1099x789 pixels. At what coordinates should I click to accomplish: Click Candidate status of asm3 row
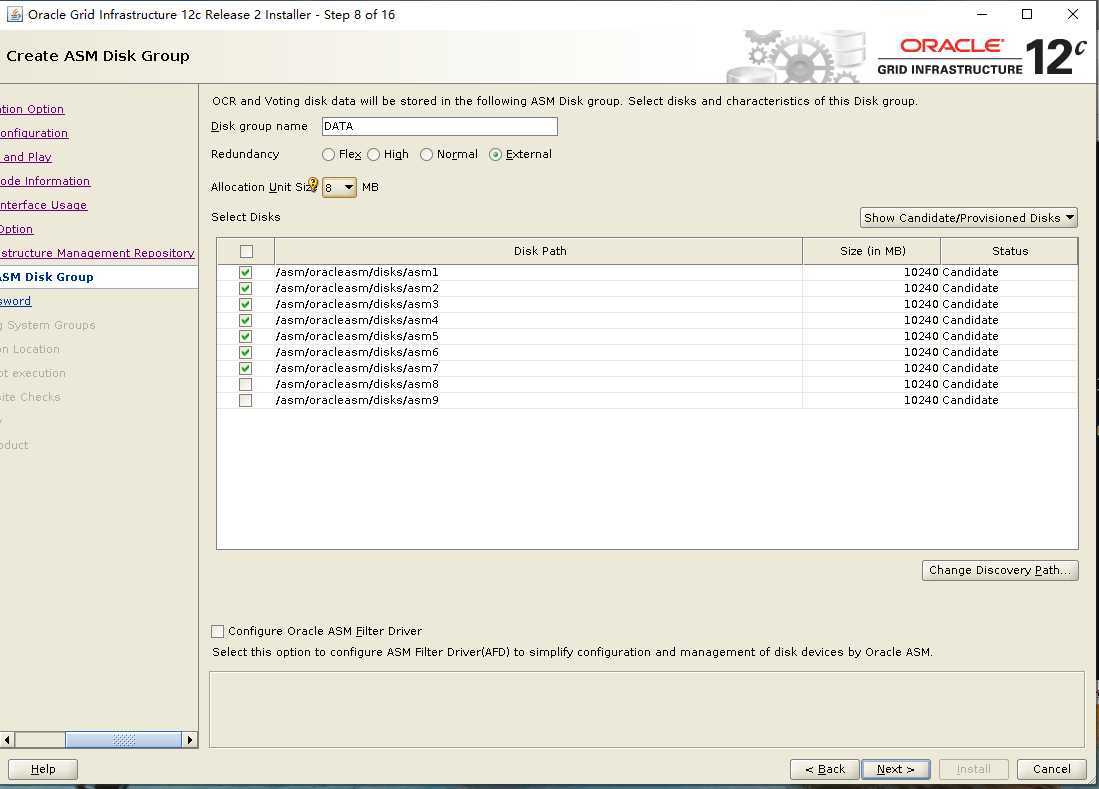(970, 304)
